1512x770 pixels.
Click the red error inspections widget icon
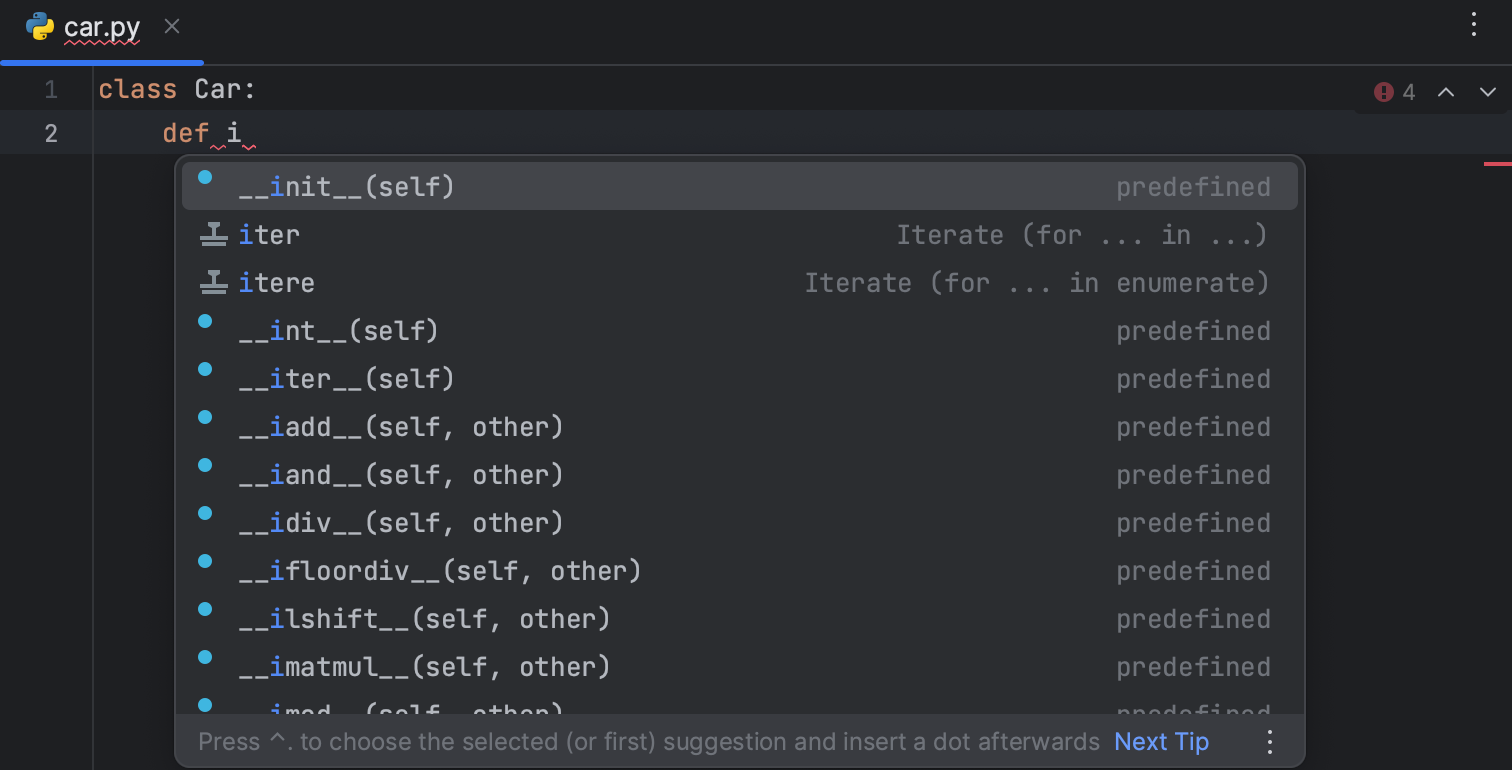pos(1384,91)
